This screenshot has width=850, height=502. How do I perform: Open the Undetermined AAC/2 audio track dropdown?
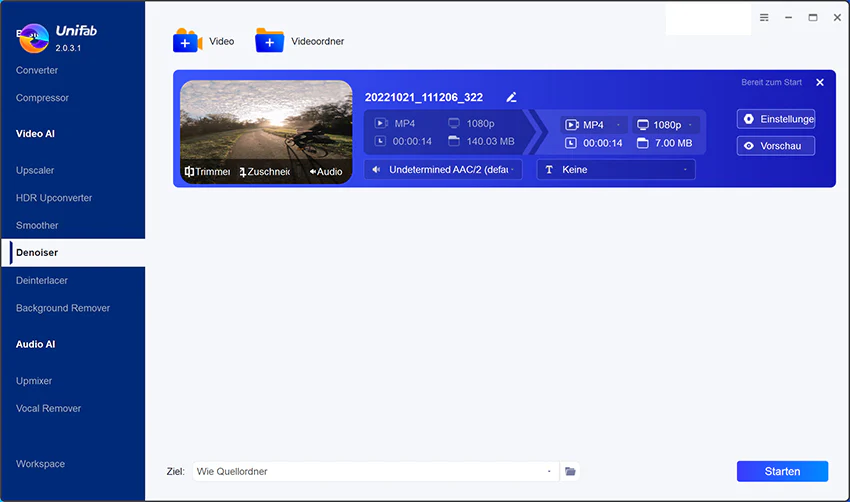[x=443, y=170]
